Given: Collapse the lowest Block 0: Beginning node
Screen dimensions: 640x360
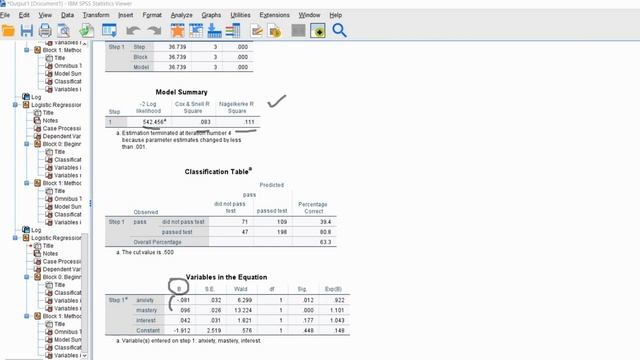Looking at the screenshot, I should [27, 277].
